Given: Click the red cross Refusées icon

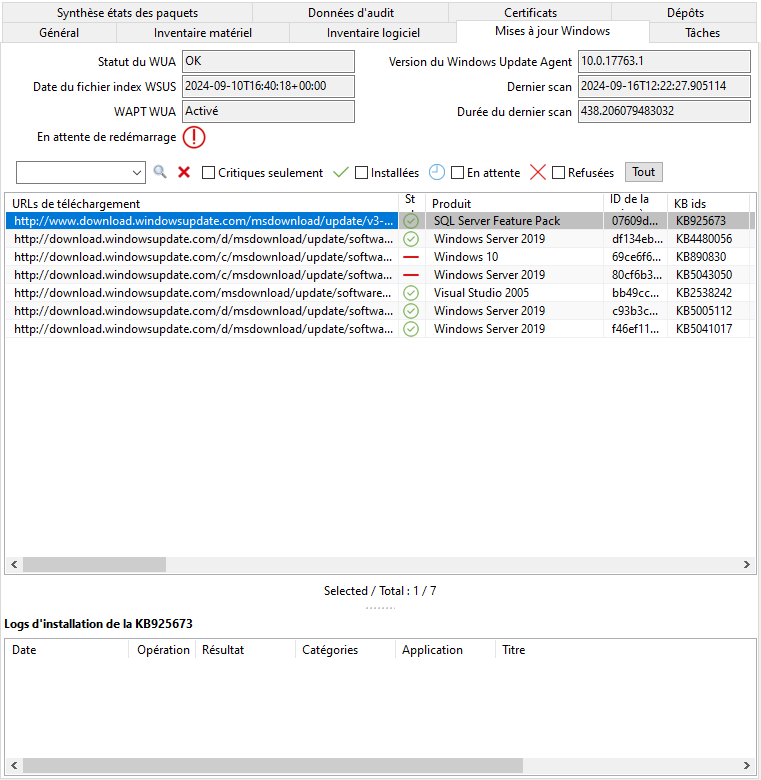Looking at the screenshot, I should pyautogui.click(x=538, y=172).
